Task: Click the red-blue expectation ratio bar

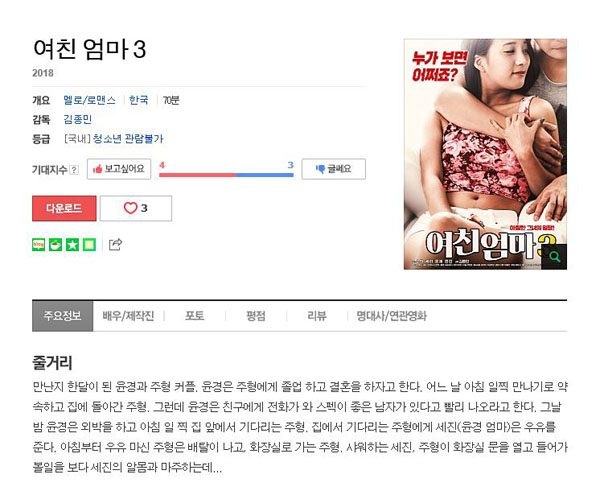Action: point(226,175)
